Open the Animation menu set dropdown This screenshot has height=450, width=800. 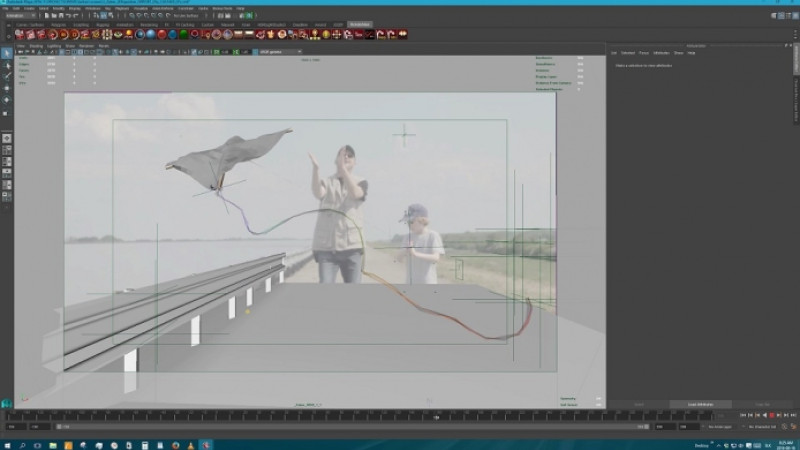click(x=20, y=16)
